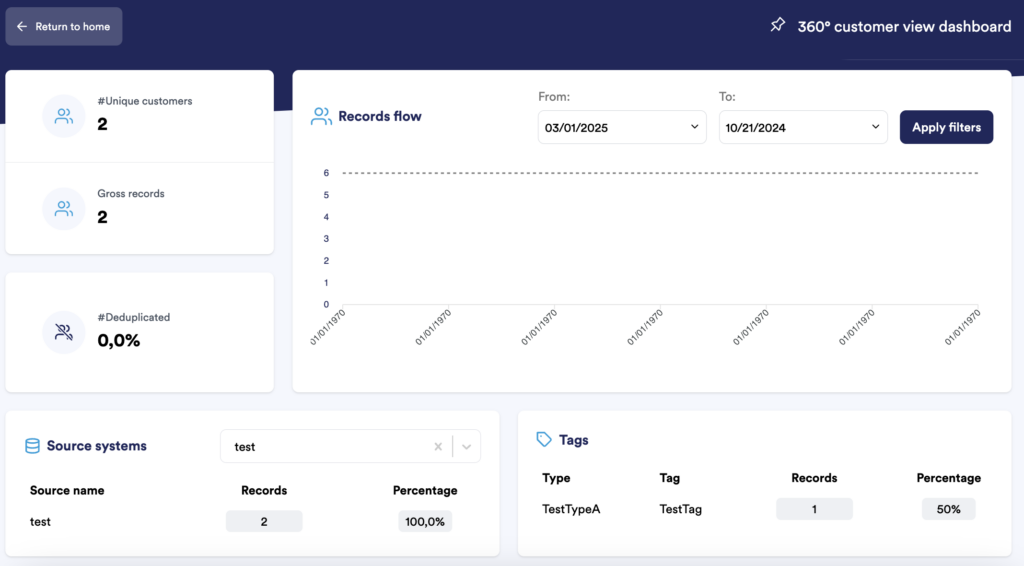Click the Tags heading
This screenshot has width=1024, height=566.
573,440
